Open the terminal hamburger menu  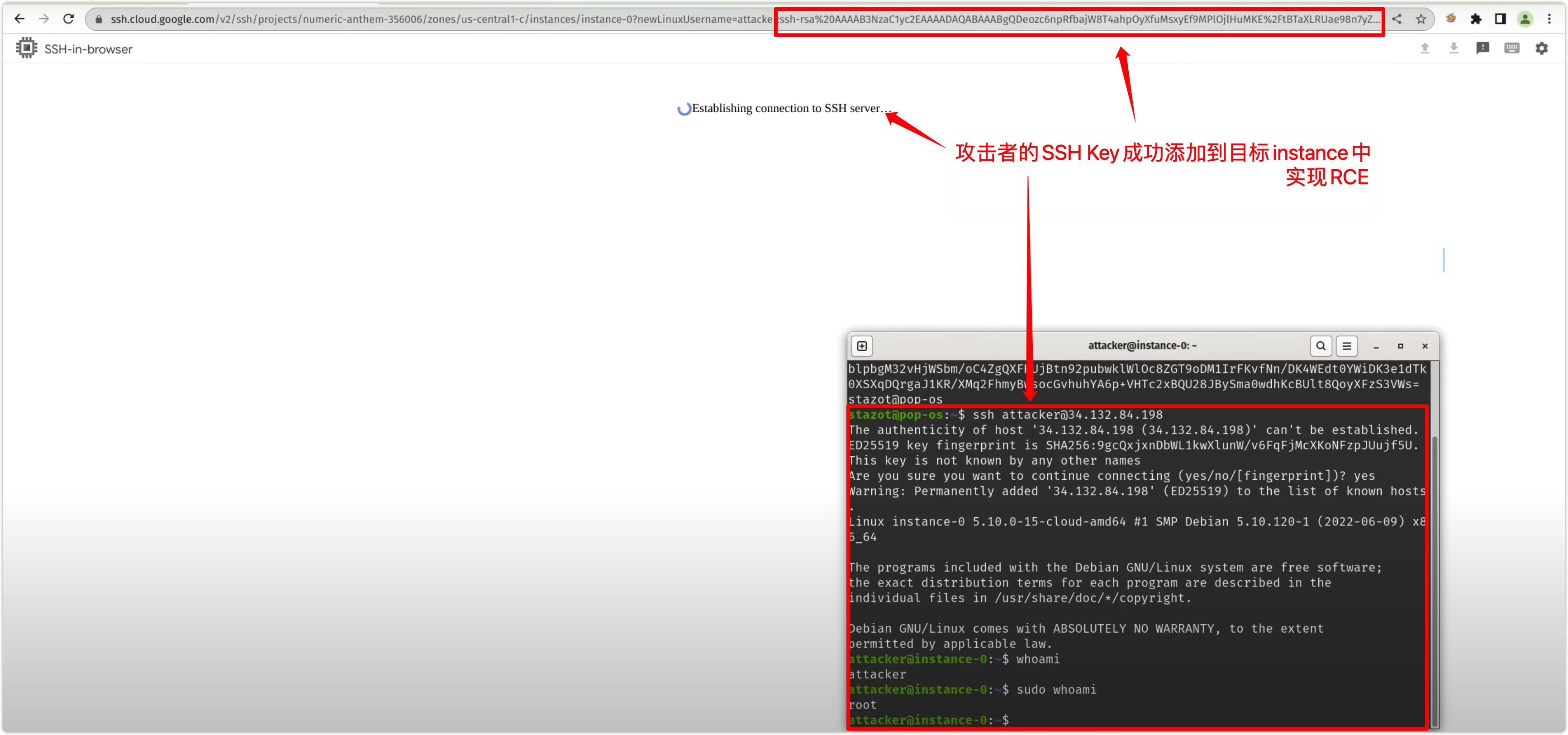(1347, 346)
